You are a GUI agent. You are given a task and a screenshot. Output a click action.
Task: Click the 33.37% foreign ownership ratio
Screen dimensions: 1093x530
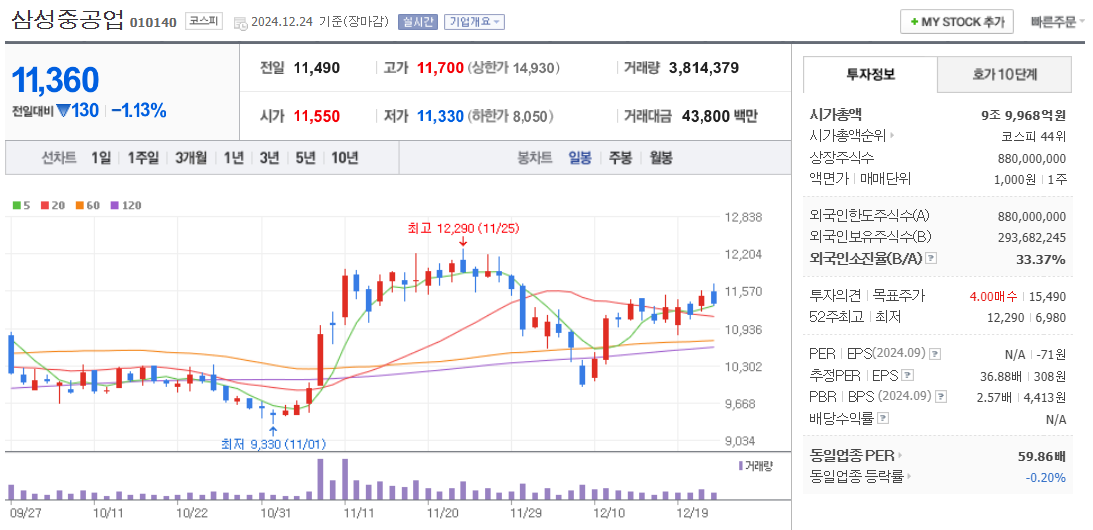(1041, 259)
